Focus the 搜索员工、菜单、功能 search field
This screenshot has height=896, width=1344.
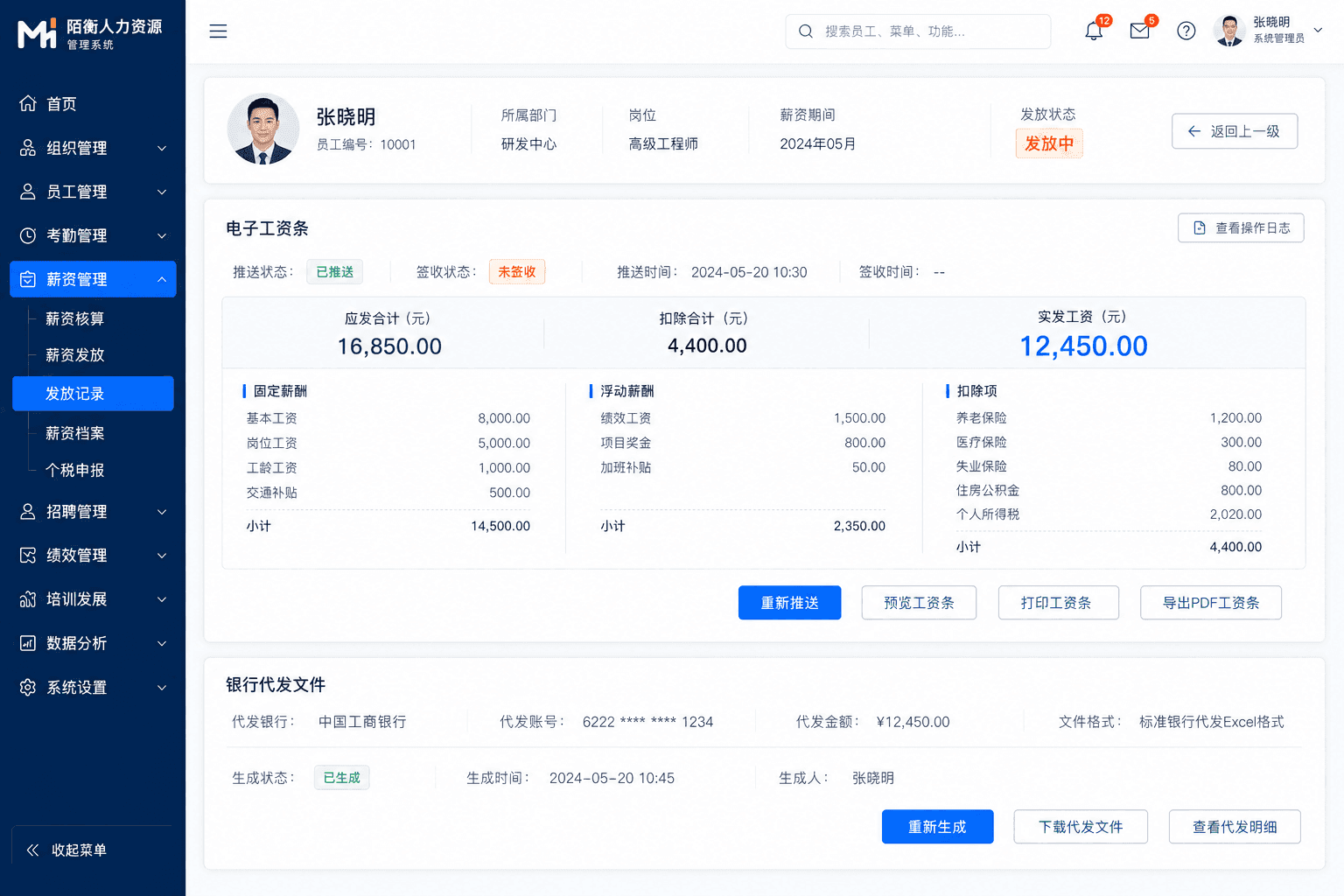[x=918, y=31]
